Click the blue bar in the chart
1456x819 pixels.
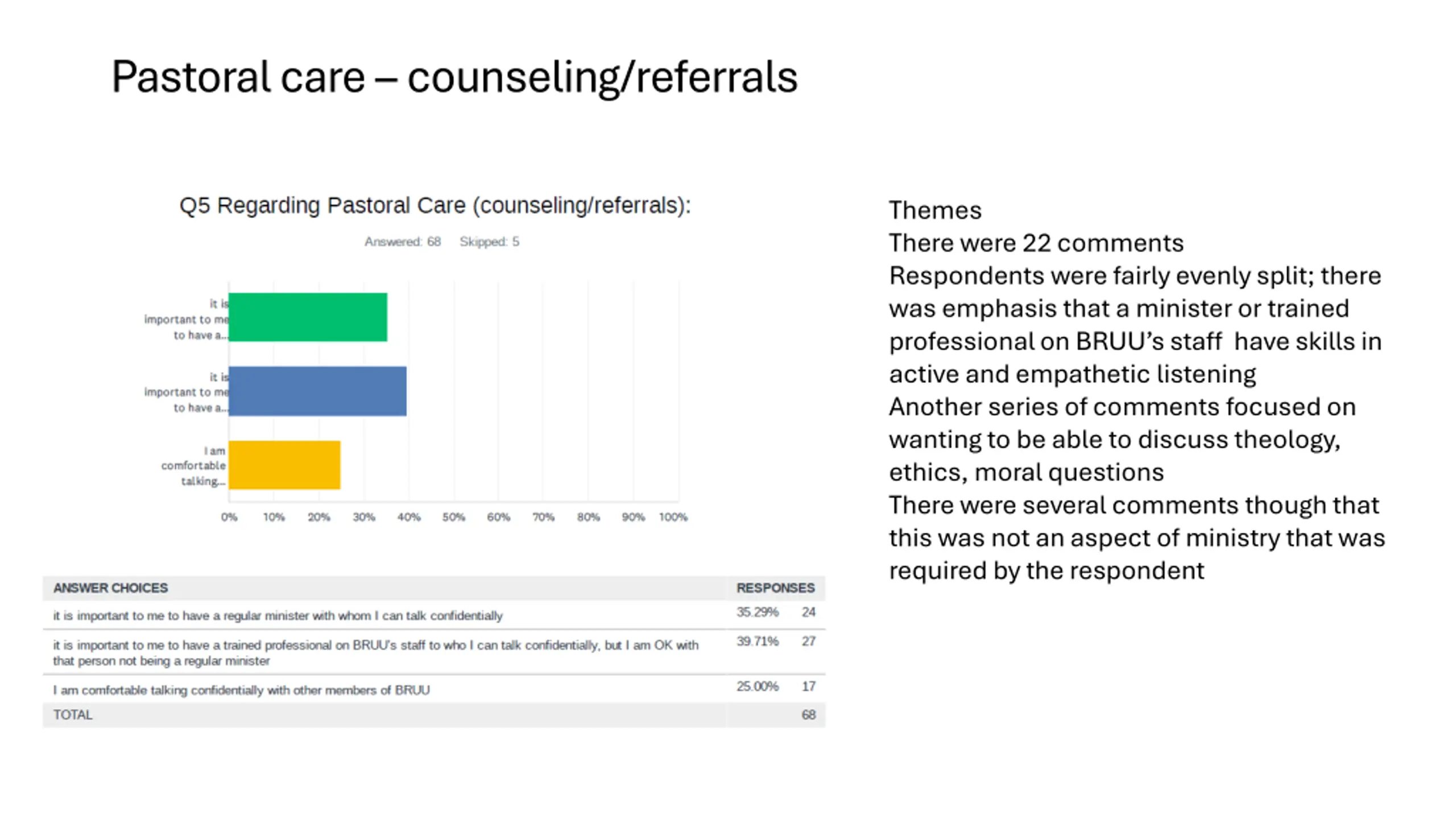[317, 391]
